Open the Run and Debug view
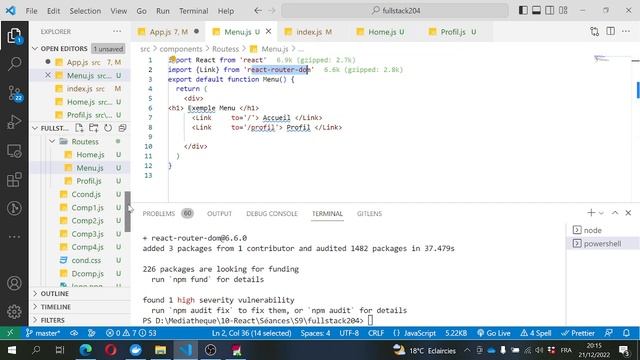The height and width of the screenshot is (360, 640). tap(14, 122)
